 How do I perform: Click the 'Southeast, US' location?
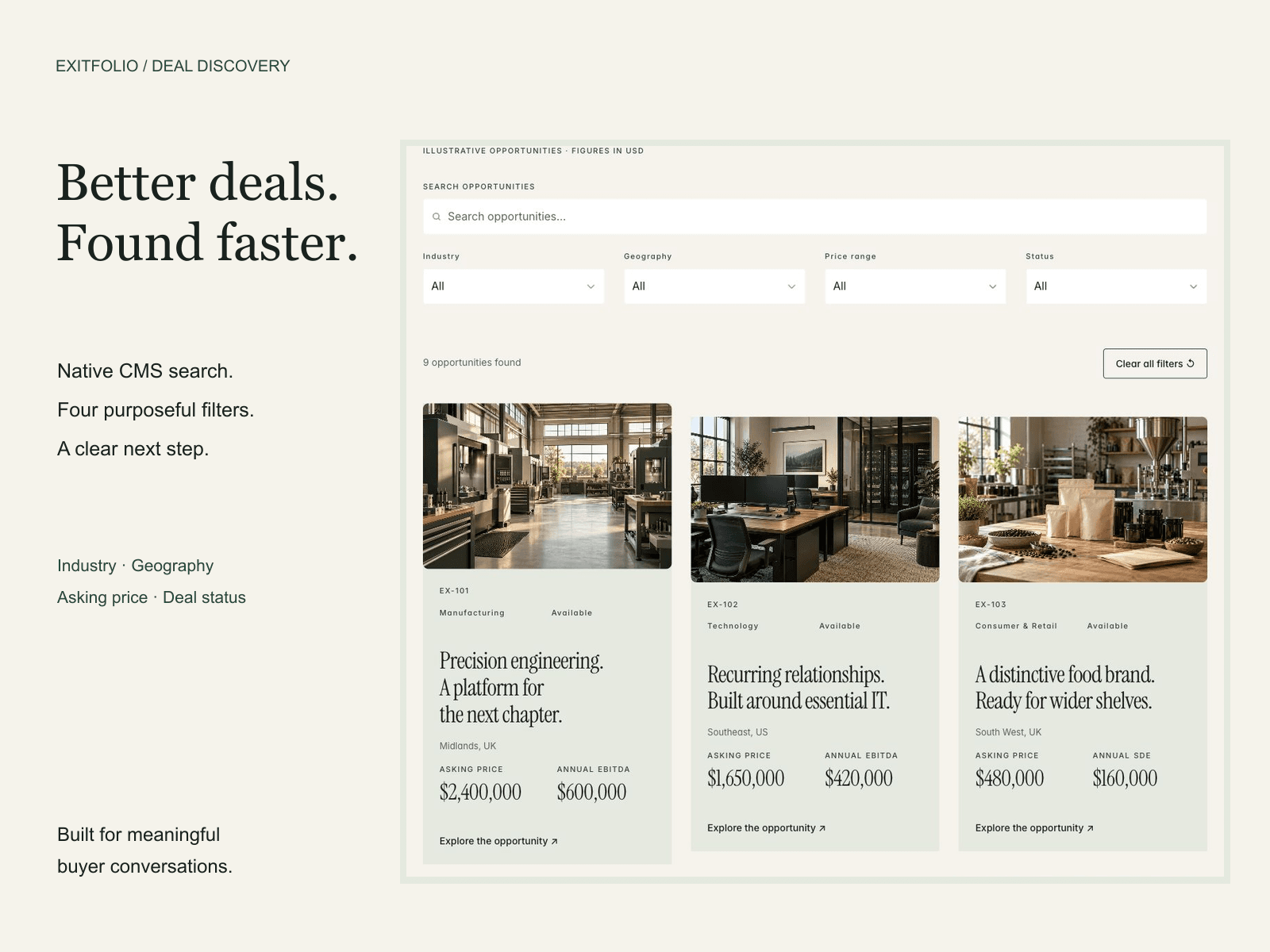(737, 732)
